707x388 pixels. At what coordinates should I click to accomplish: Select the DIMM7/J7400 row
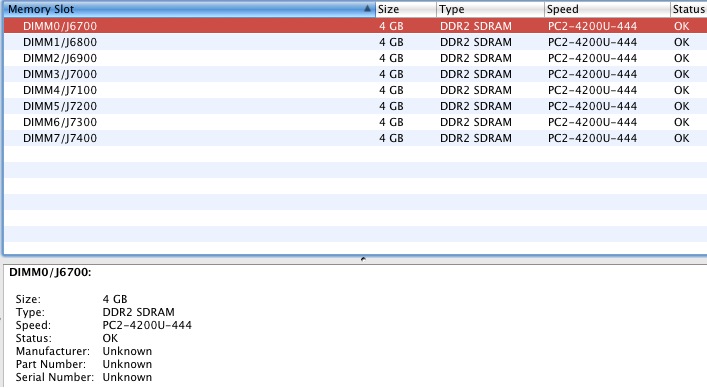(355, 138)
